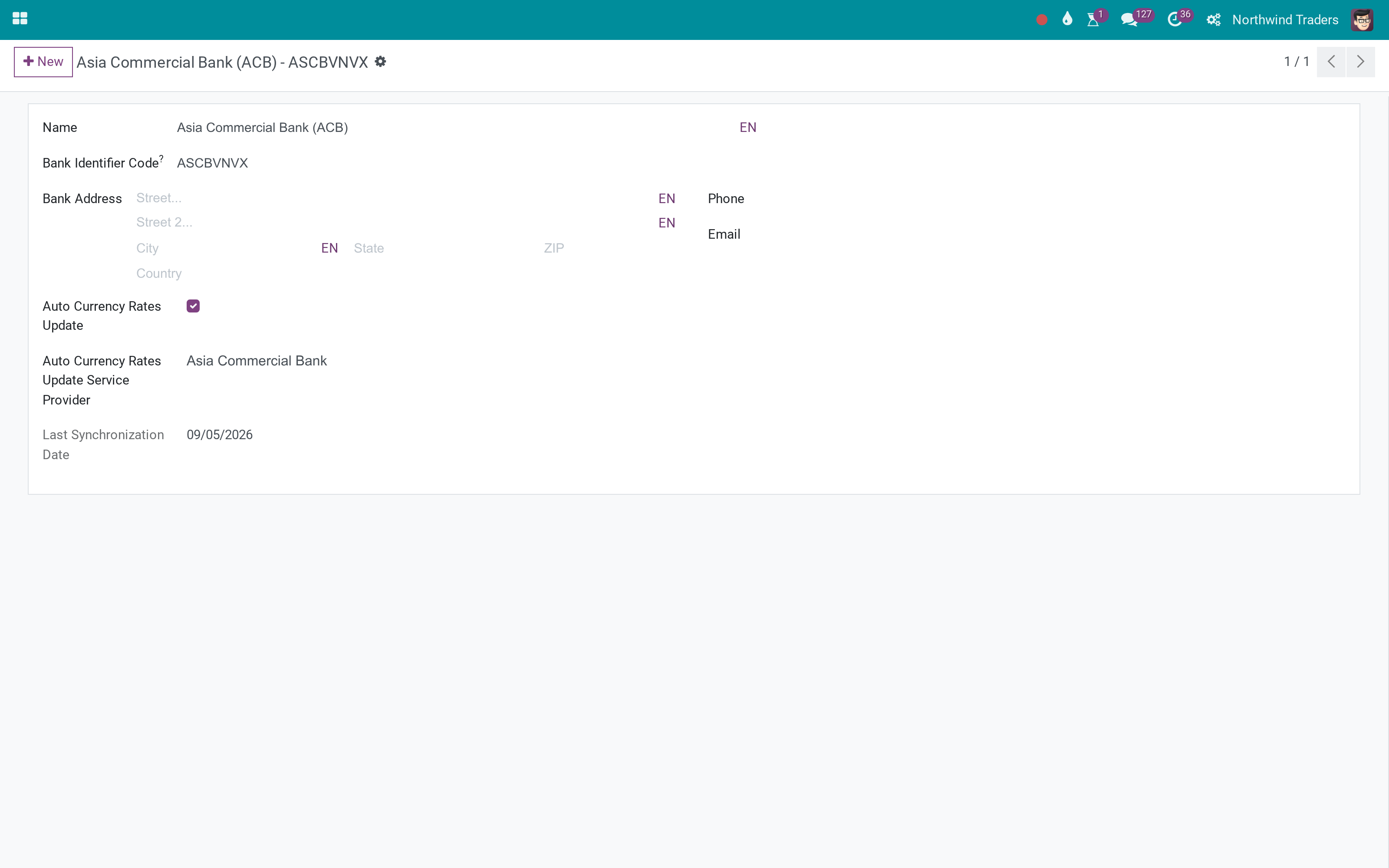Open the Country dropdown field
1389x868 pixels.
(406, 273)
